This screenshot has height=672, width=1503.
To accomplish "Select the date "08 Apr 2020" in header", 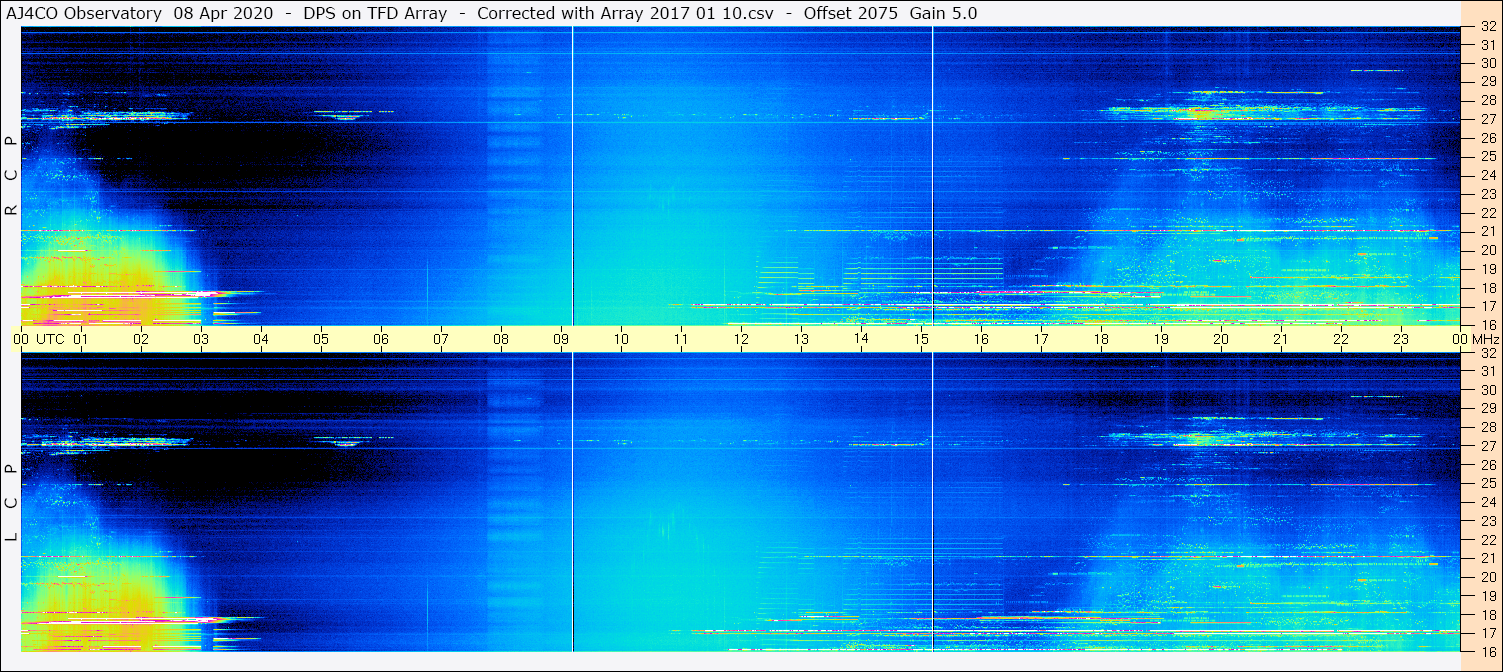I will point(221,13).
